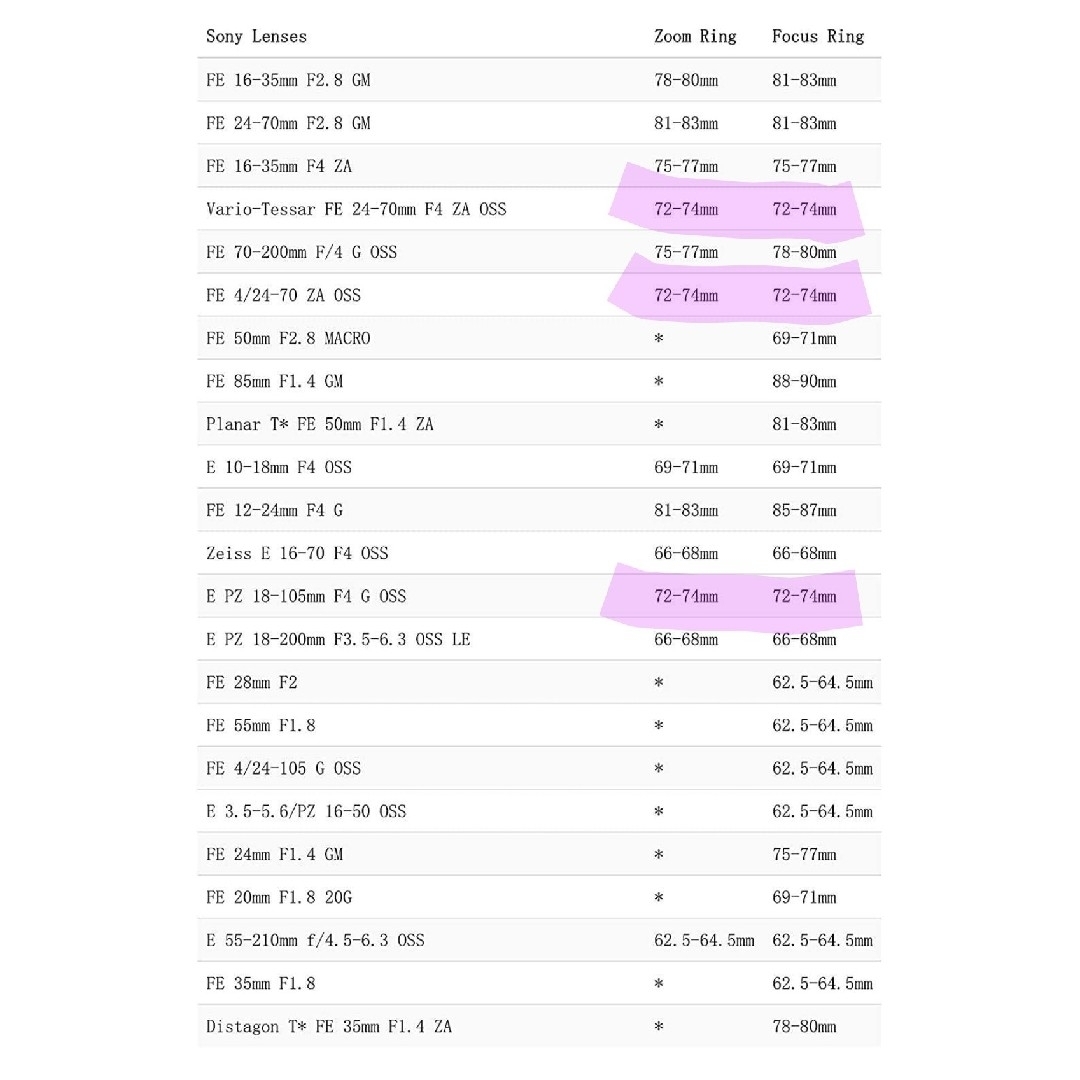Click the Sony Lenses column header

click(x=256, y=37)
